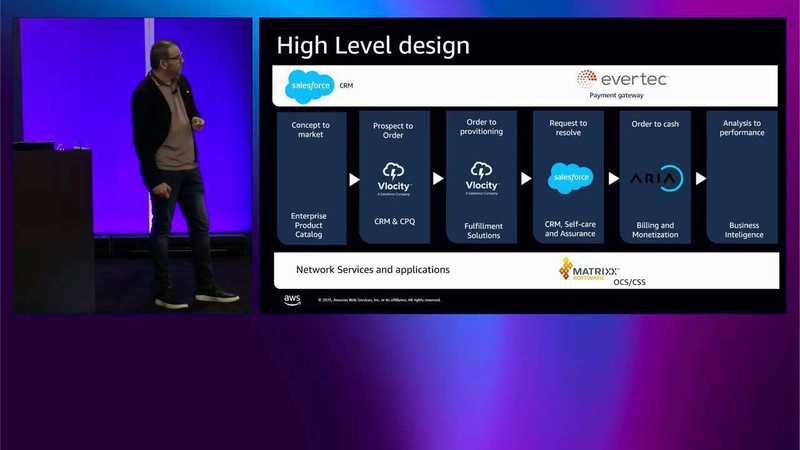The image size is (800, 450).
Task: Open the MATRIXX Software logo above OCS/CSS
Action: [589, 270]
